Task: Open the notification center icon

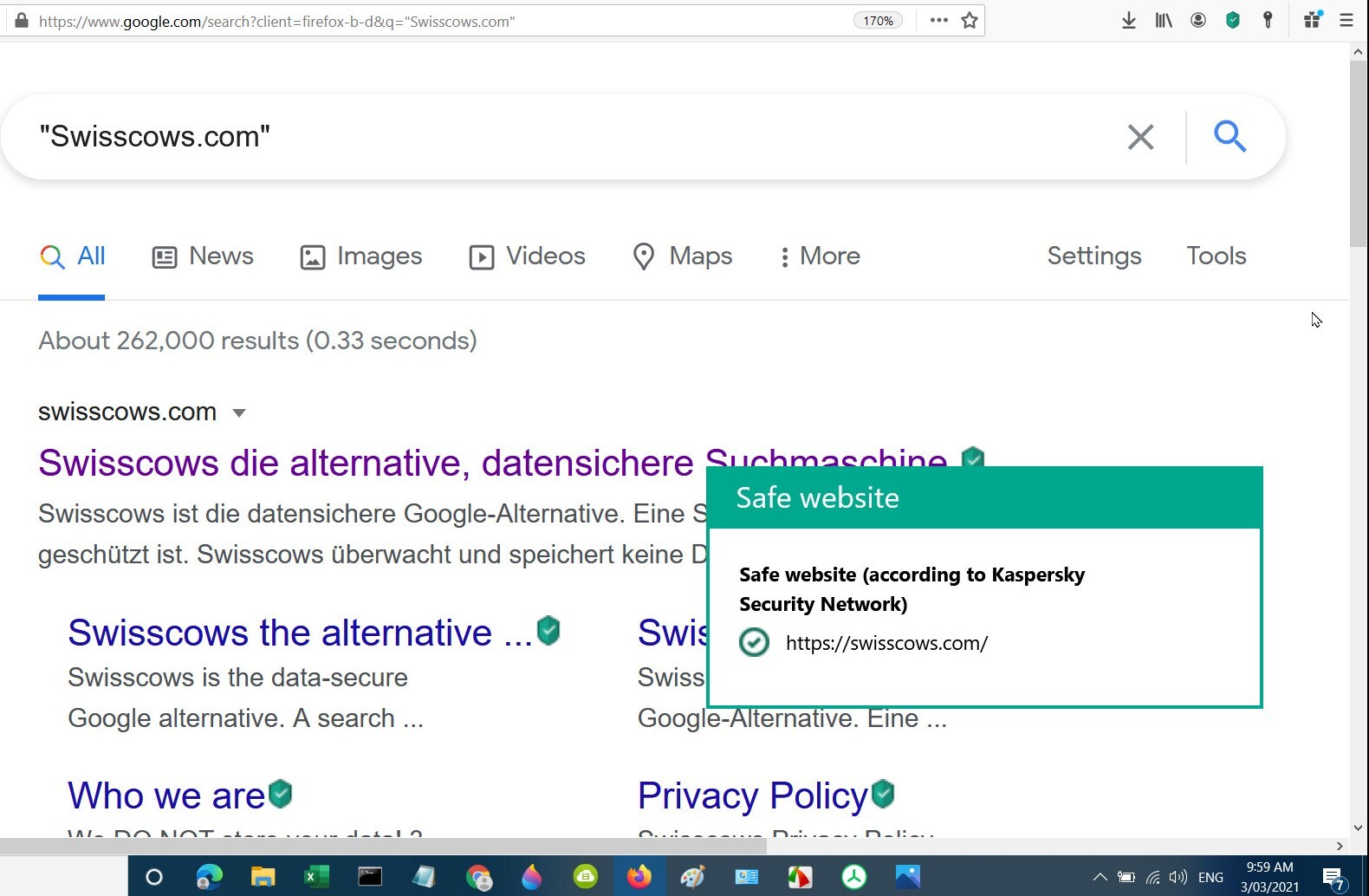Action: pyautogui.click(x=1334, y=878)
